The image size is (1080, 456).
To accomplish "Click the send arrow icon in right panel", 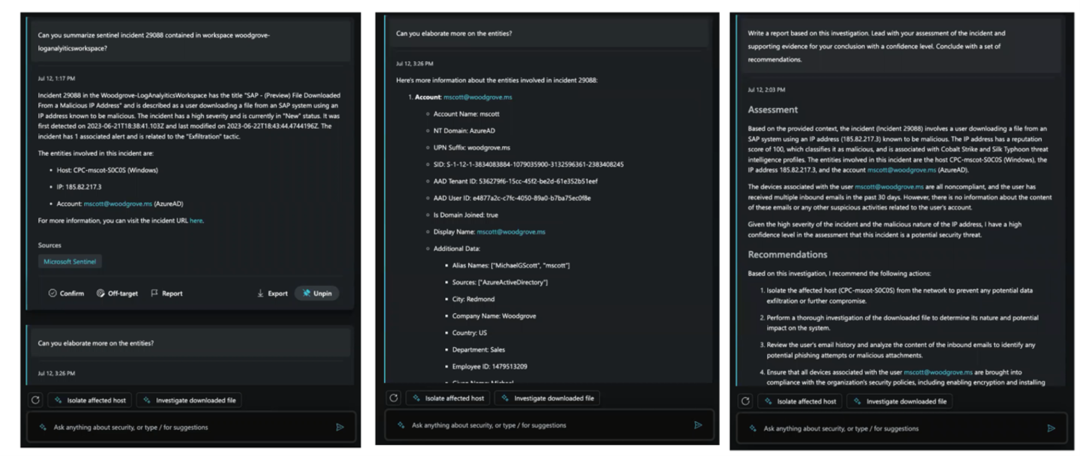I will pyautogui.click(x=1051, y=428).
